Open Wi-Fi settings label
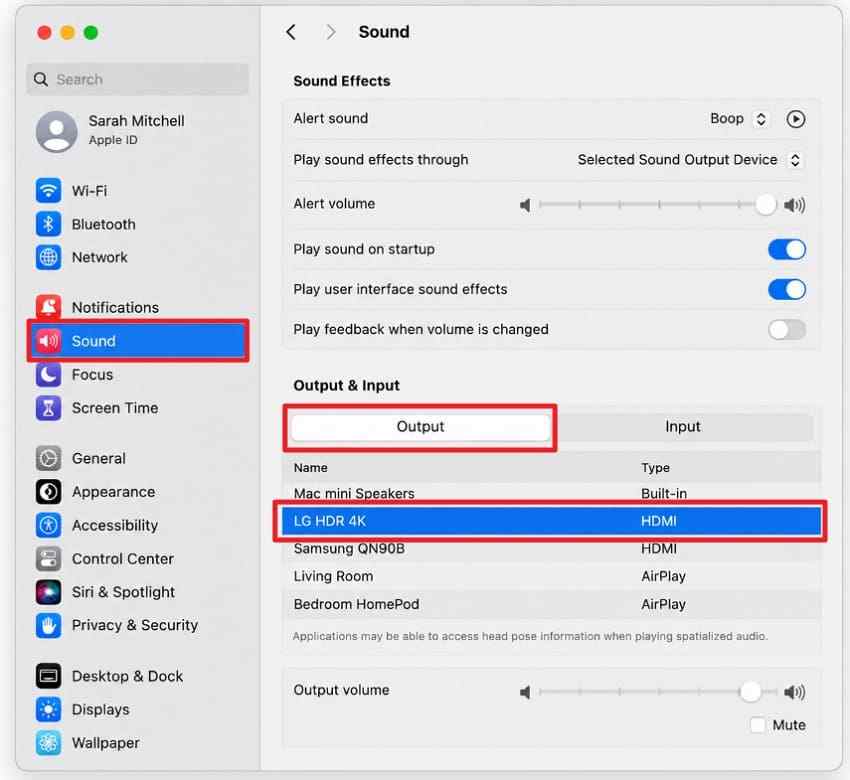 [89, 191]
